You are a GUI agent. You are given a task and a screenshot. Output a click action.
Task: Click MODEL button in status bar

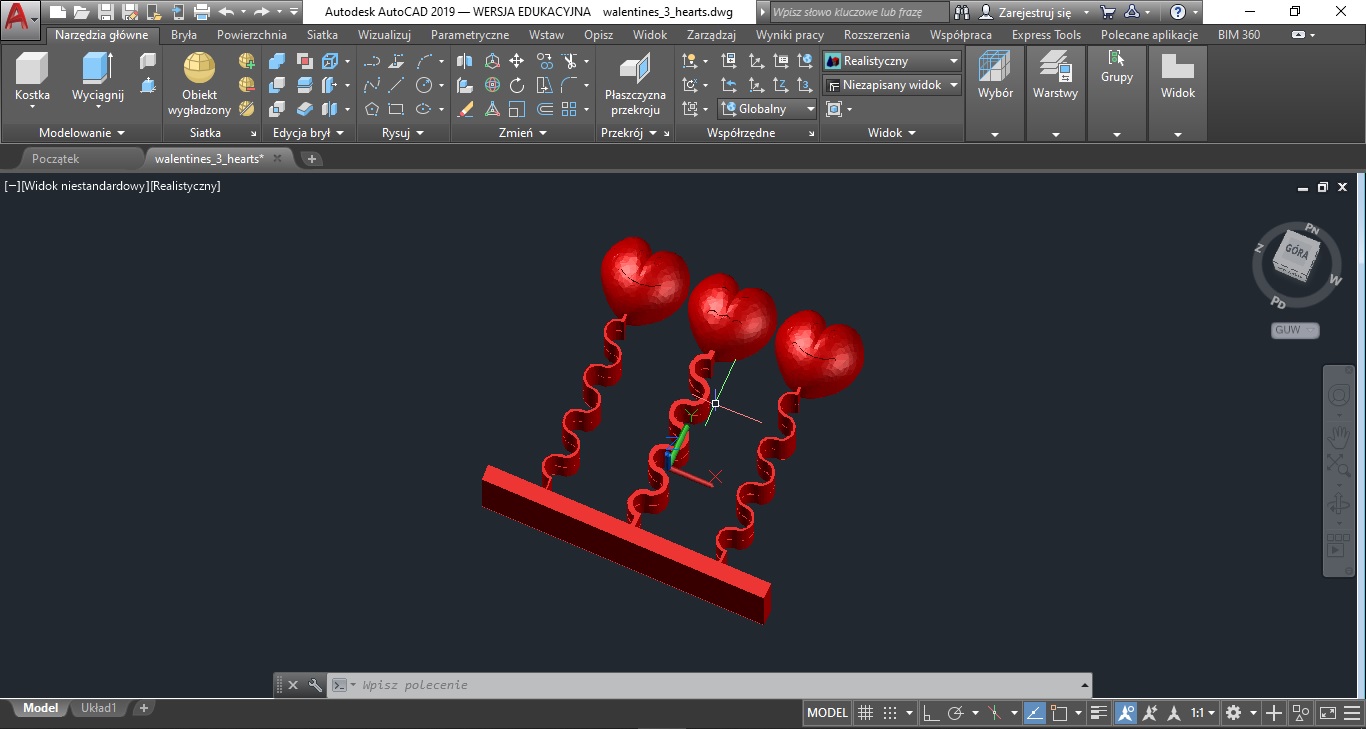click(827, 713)
